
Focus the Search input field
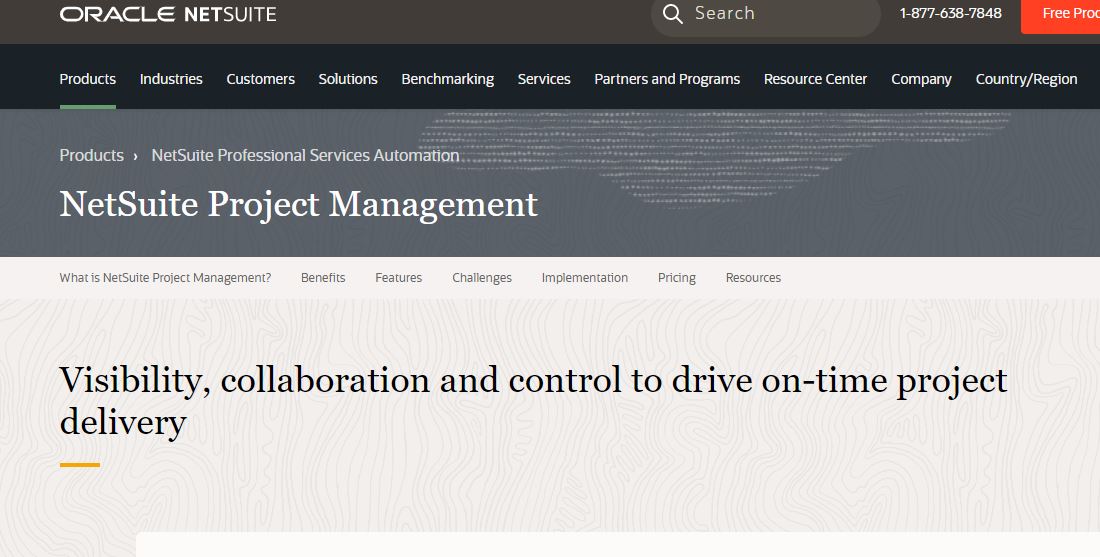pos(765,14)
